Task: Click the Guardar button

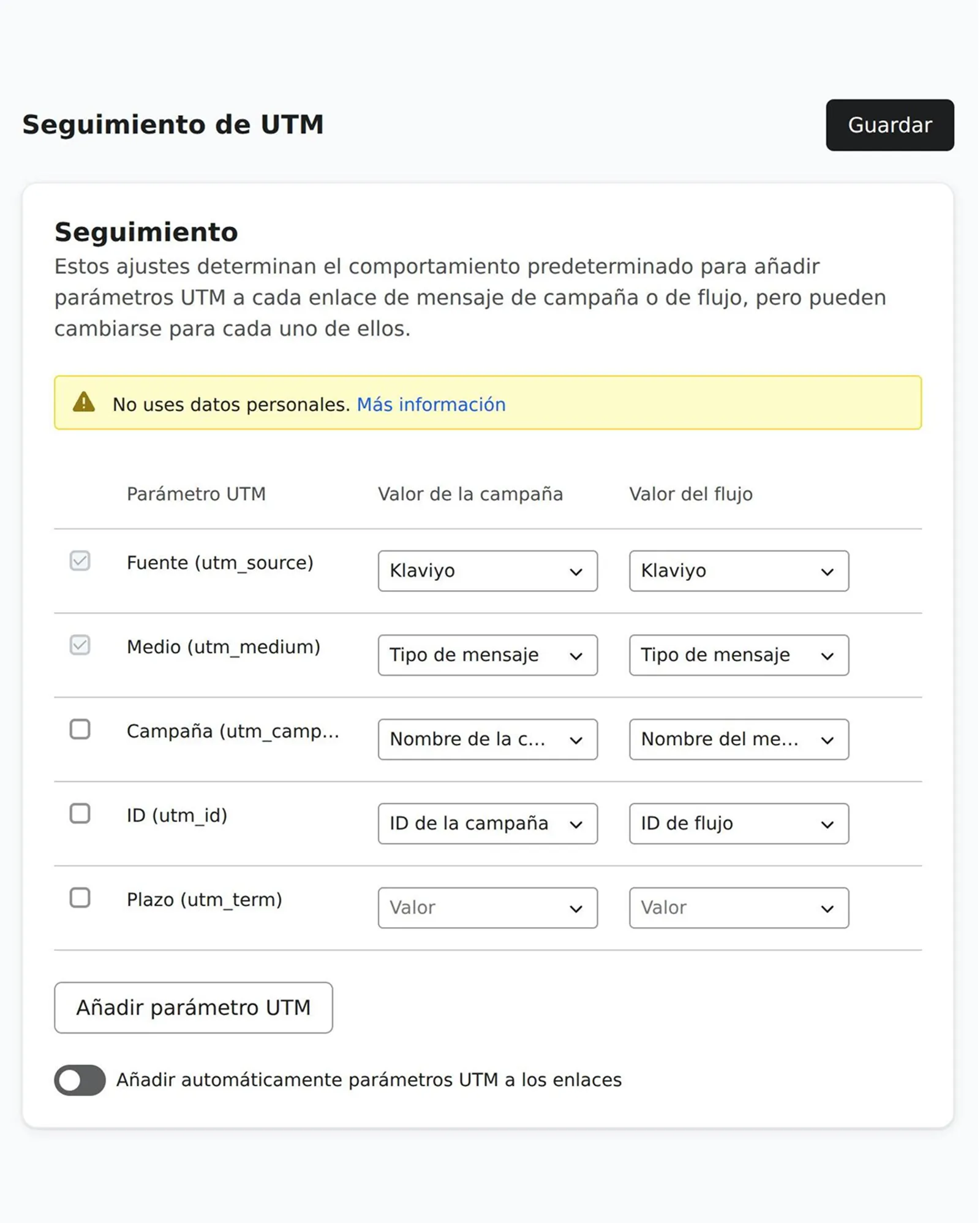Action: coord(889,126)
